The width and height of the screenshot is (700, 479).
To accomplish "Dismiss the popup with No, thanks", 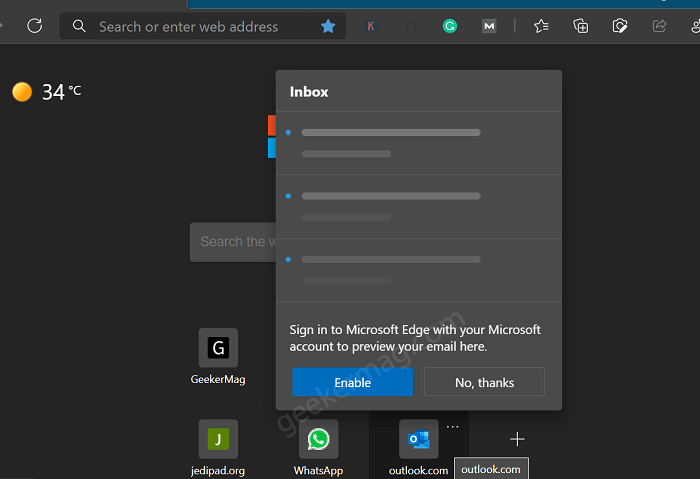I will click(x=484, y=382).
